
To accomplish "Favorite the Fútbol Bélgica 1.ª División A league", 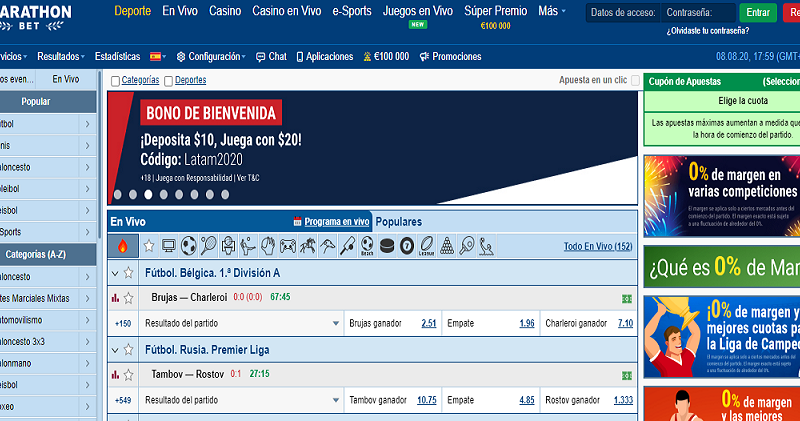I will [129, 273].
